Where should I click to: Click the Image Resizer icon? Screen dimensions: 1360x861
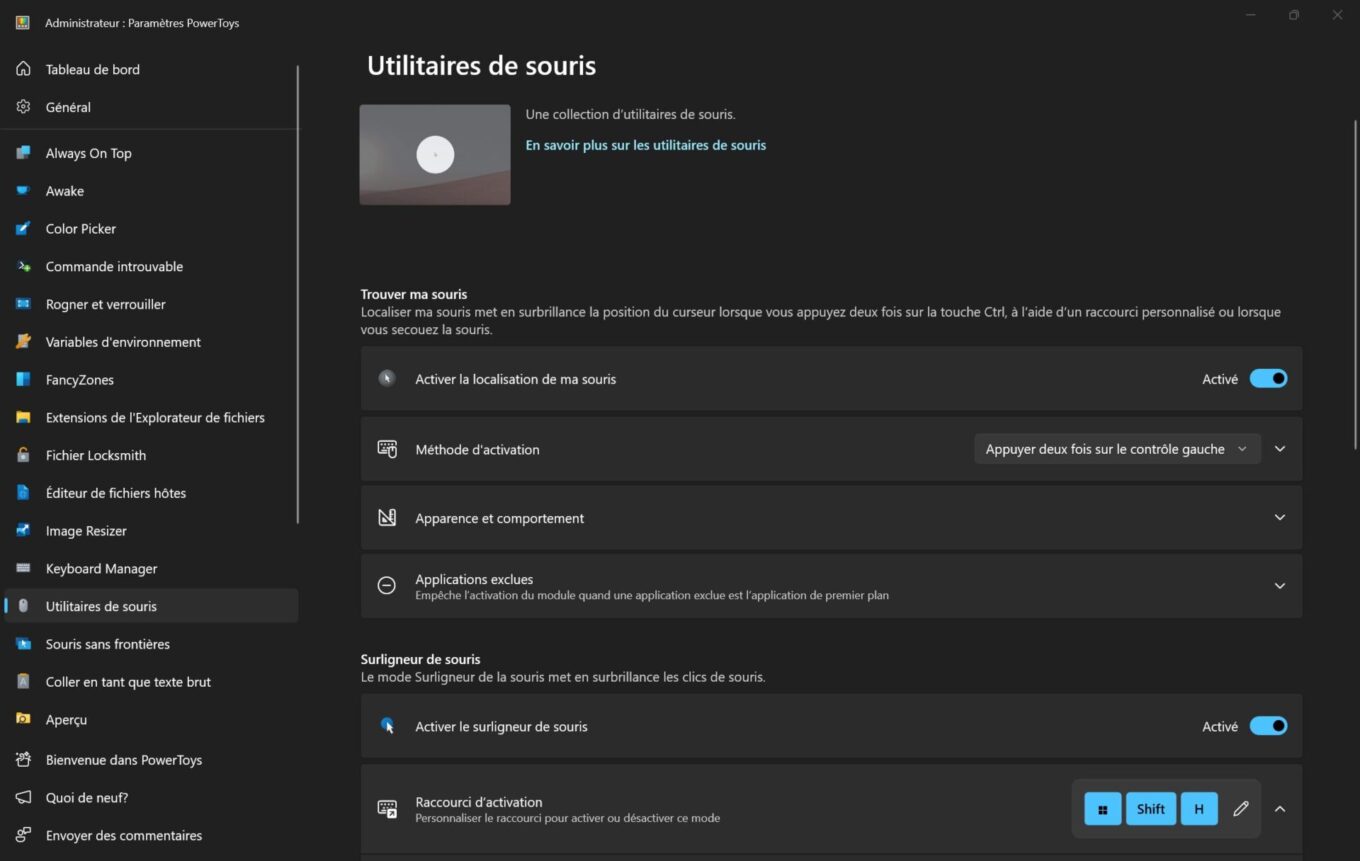(23, 531)
